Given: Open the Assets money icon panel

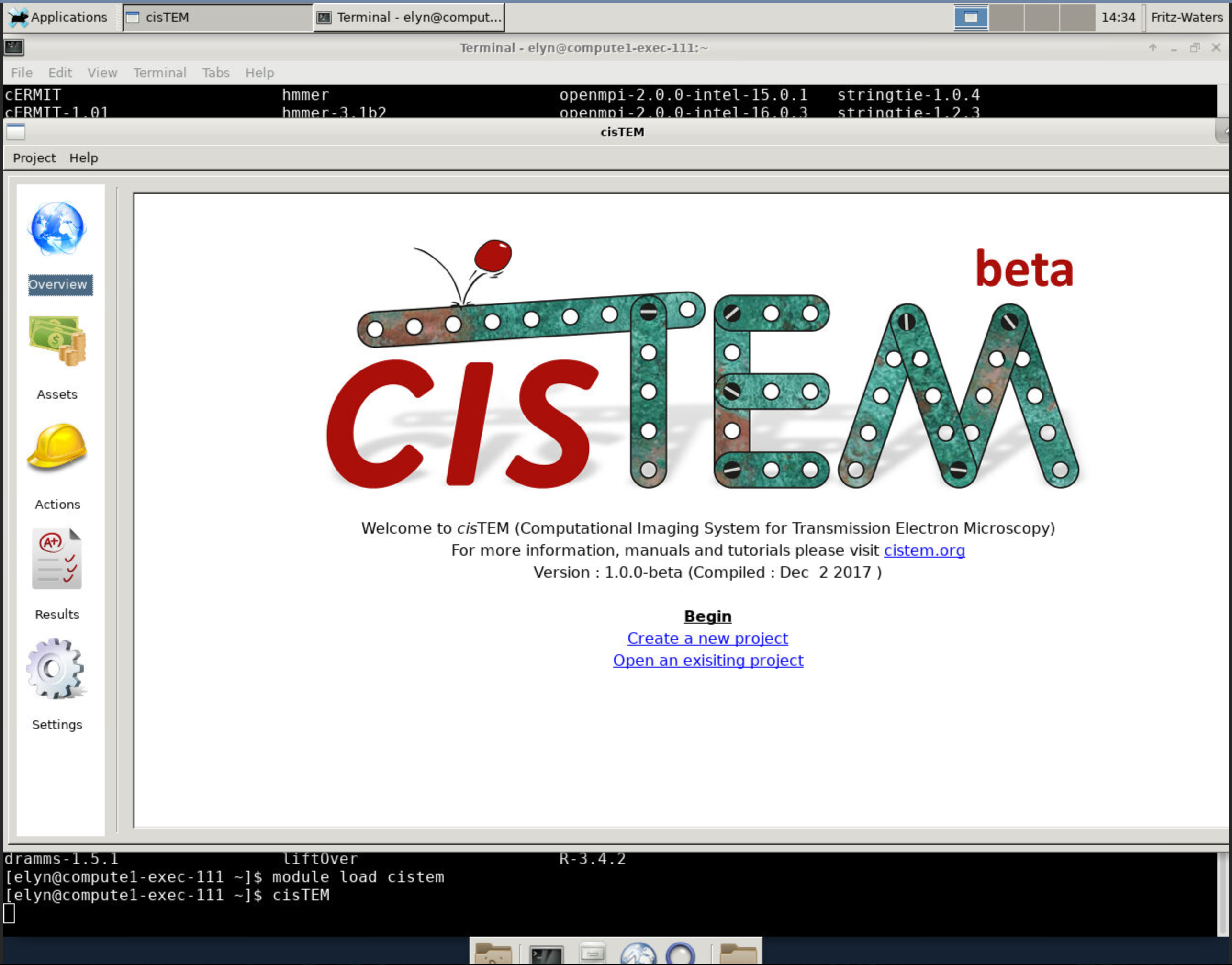Looking at the screenshot, I should pos(57,340).
